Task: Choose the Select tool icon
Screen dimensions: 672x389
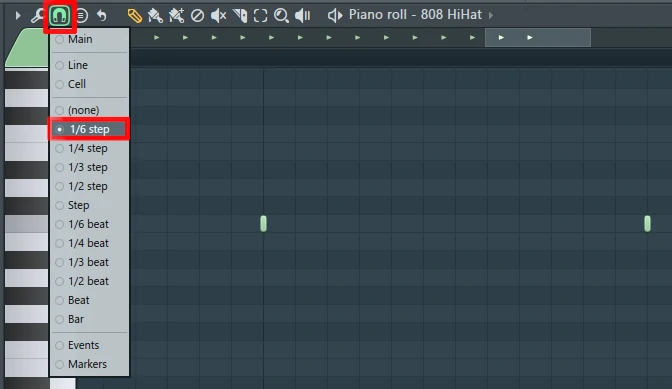Action: pyautogui.click(x=260, y=16)
